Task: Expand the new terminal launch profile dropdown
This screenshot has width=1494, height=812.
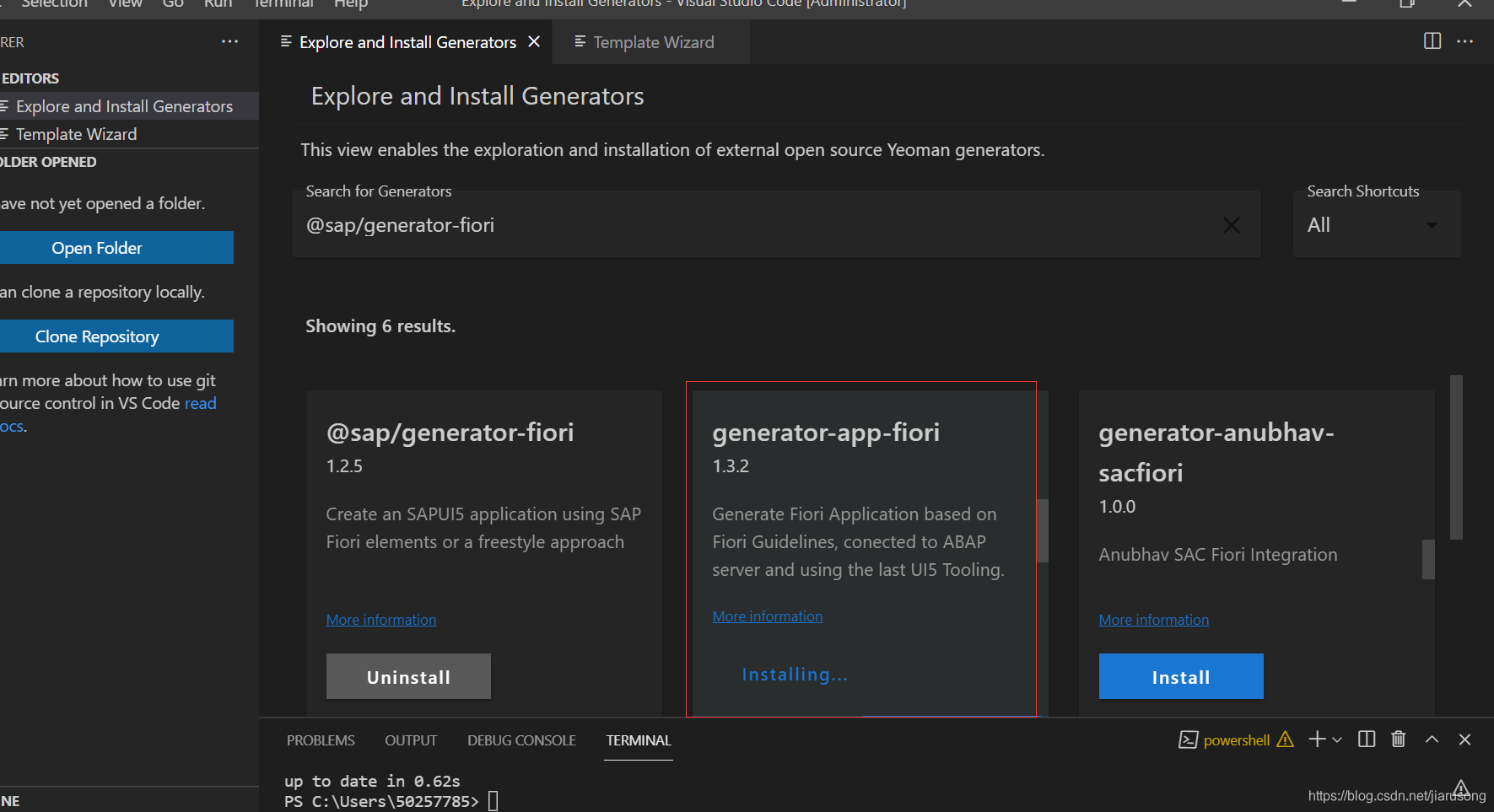Action: click(1337, 739)
